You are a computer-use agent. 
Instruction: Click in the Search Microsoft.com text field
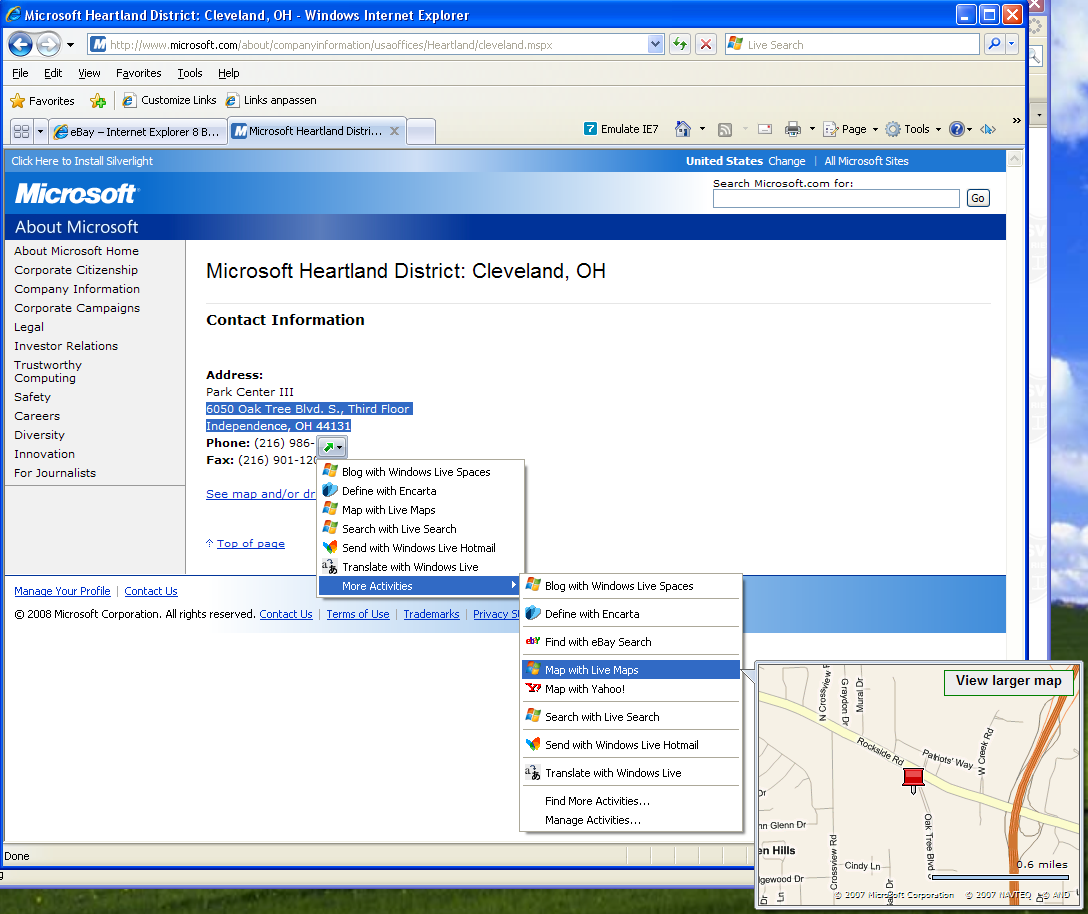pos(835,199)
